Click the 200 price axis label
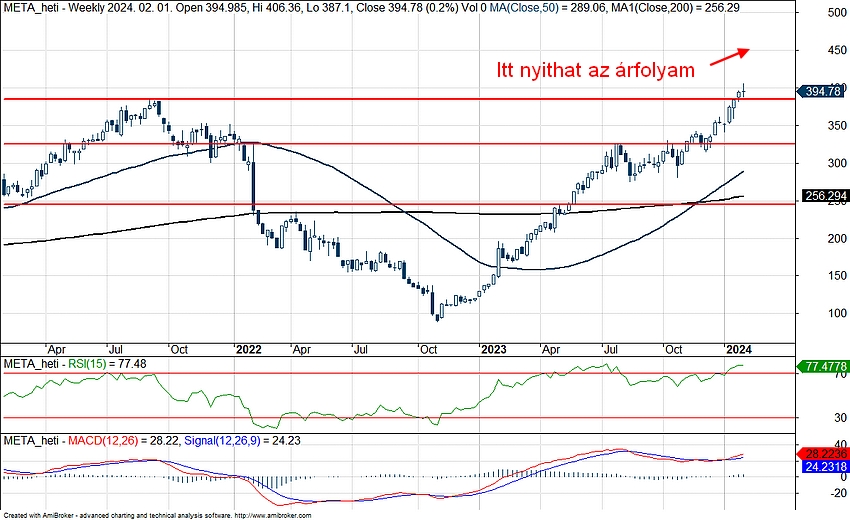The height and width of the screenshot is (520, 850). [x=838, y=239]
